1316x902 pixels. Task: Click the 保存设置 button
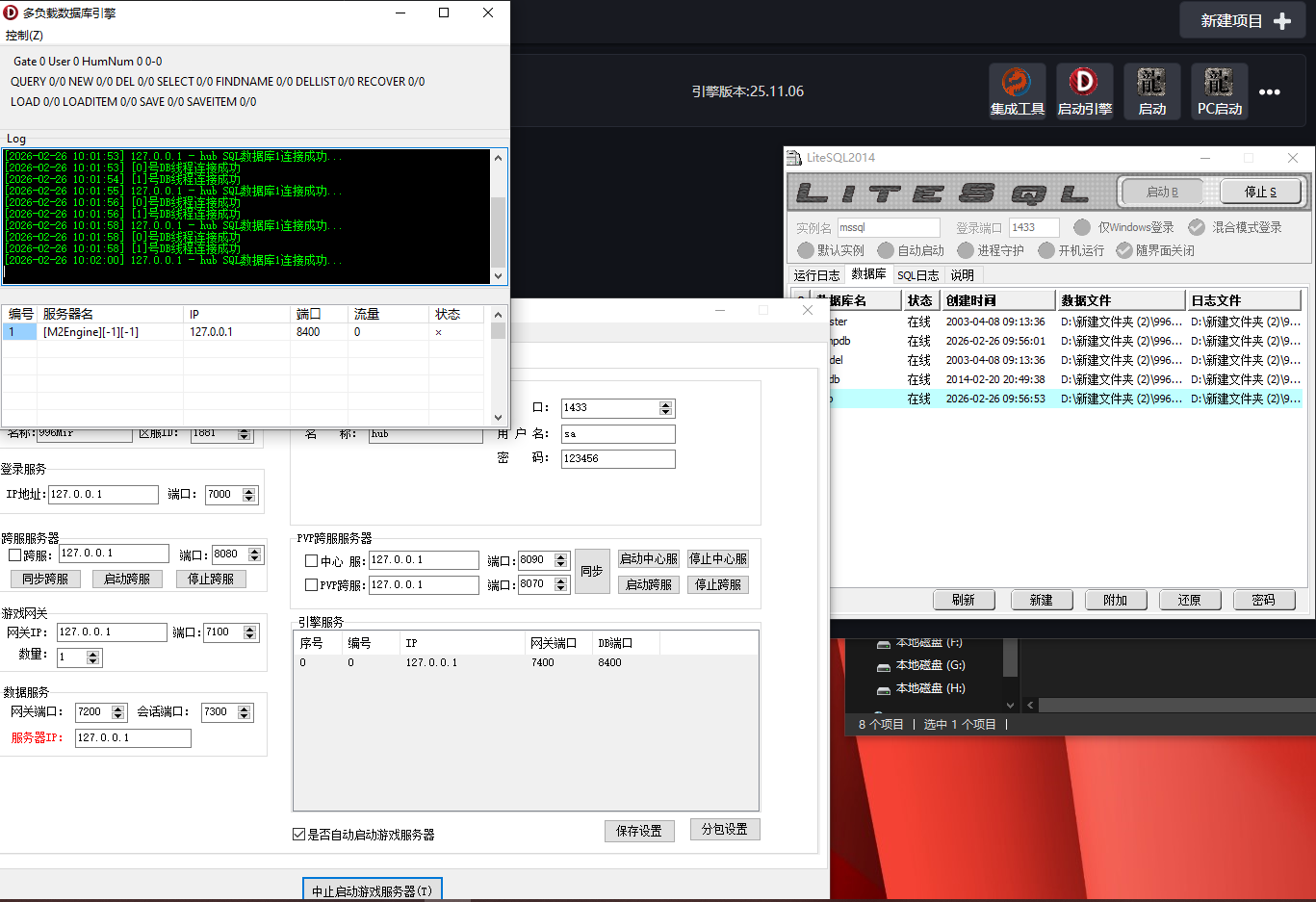[639, 831]
